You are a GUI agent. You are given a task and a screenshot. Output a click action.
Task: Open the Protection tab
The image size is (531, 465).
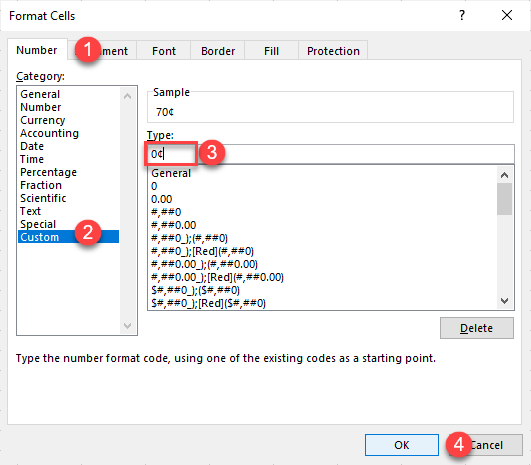point(333,51)
